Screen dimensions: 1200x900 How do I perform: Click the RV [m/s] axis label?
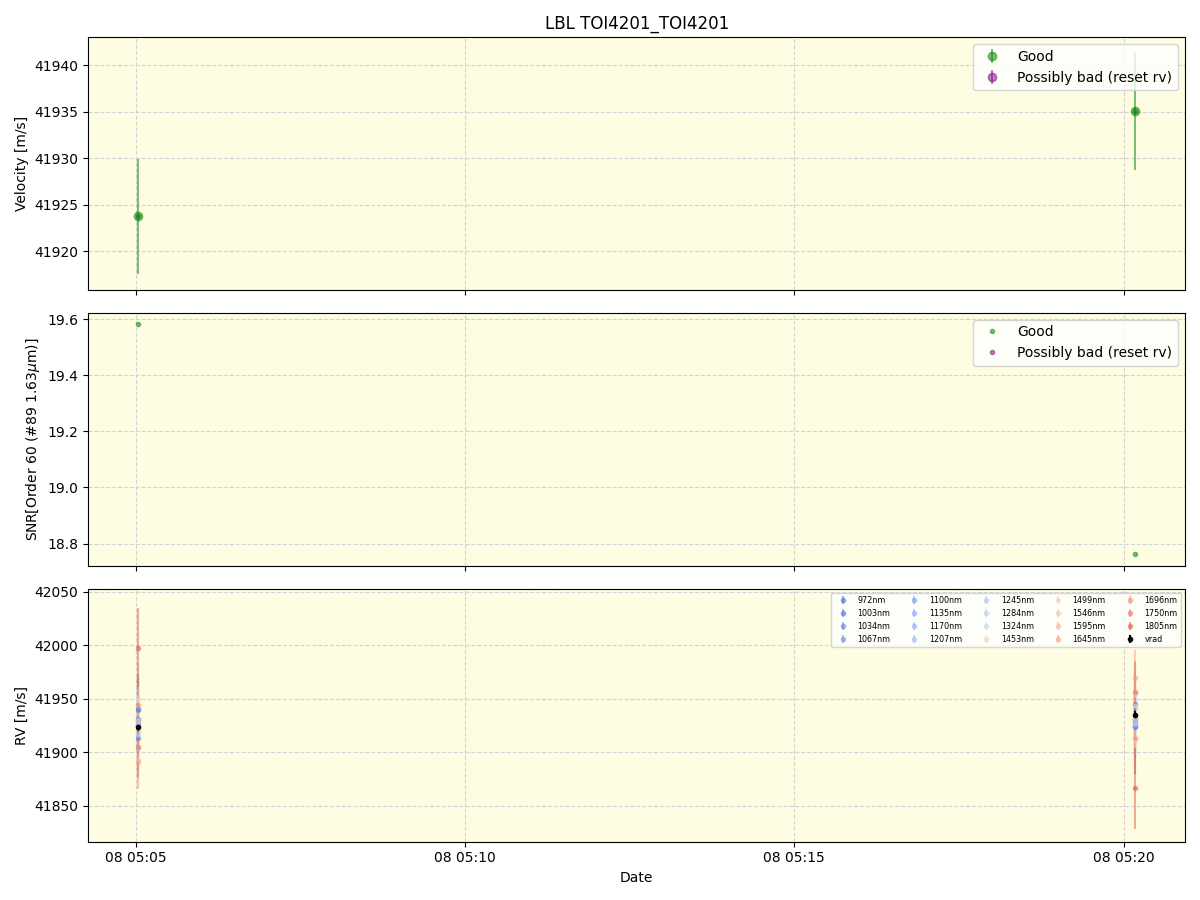coord(21,716)
